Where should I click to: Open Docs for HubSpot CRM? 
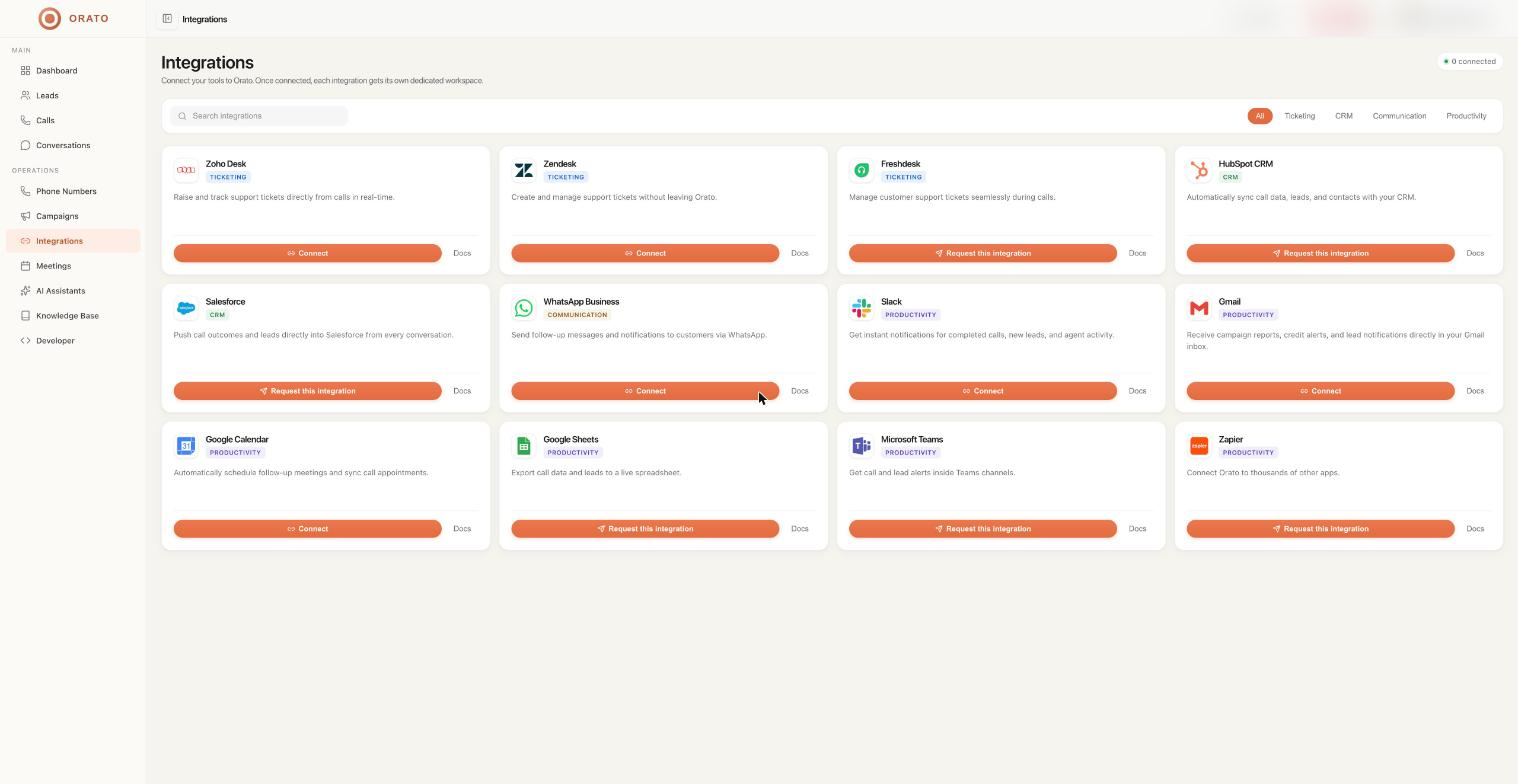(x=1475, y=253)
